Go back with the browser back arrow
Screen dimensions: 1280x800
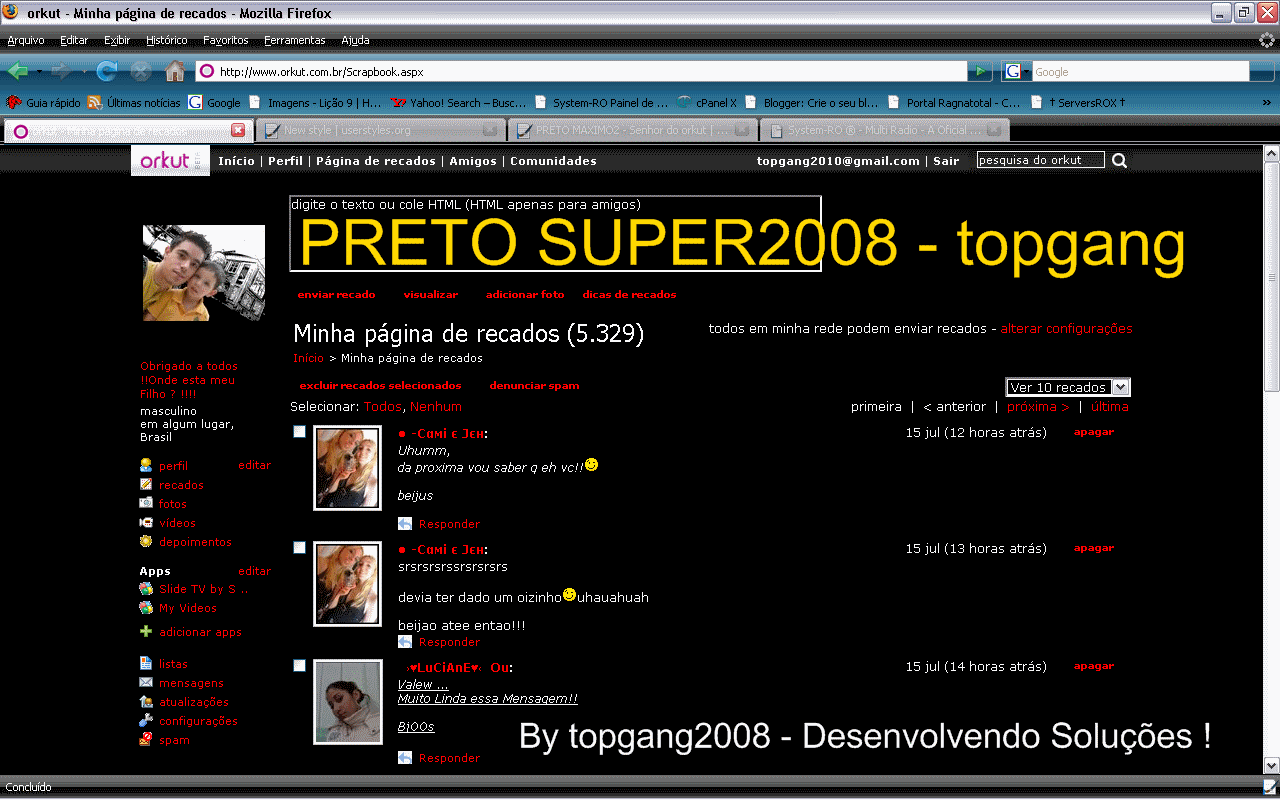point(18,71)
